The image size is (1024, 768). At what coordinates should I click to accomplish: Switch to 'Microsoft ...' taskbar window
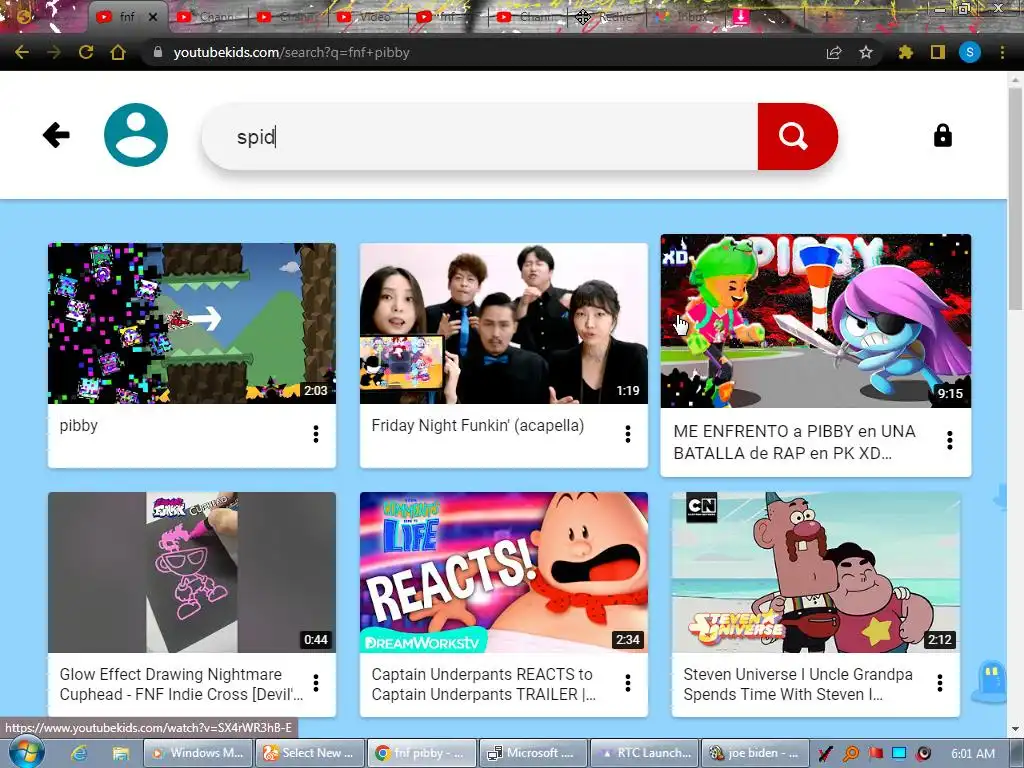pyautogui.click(x=533, y=753)
